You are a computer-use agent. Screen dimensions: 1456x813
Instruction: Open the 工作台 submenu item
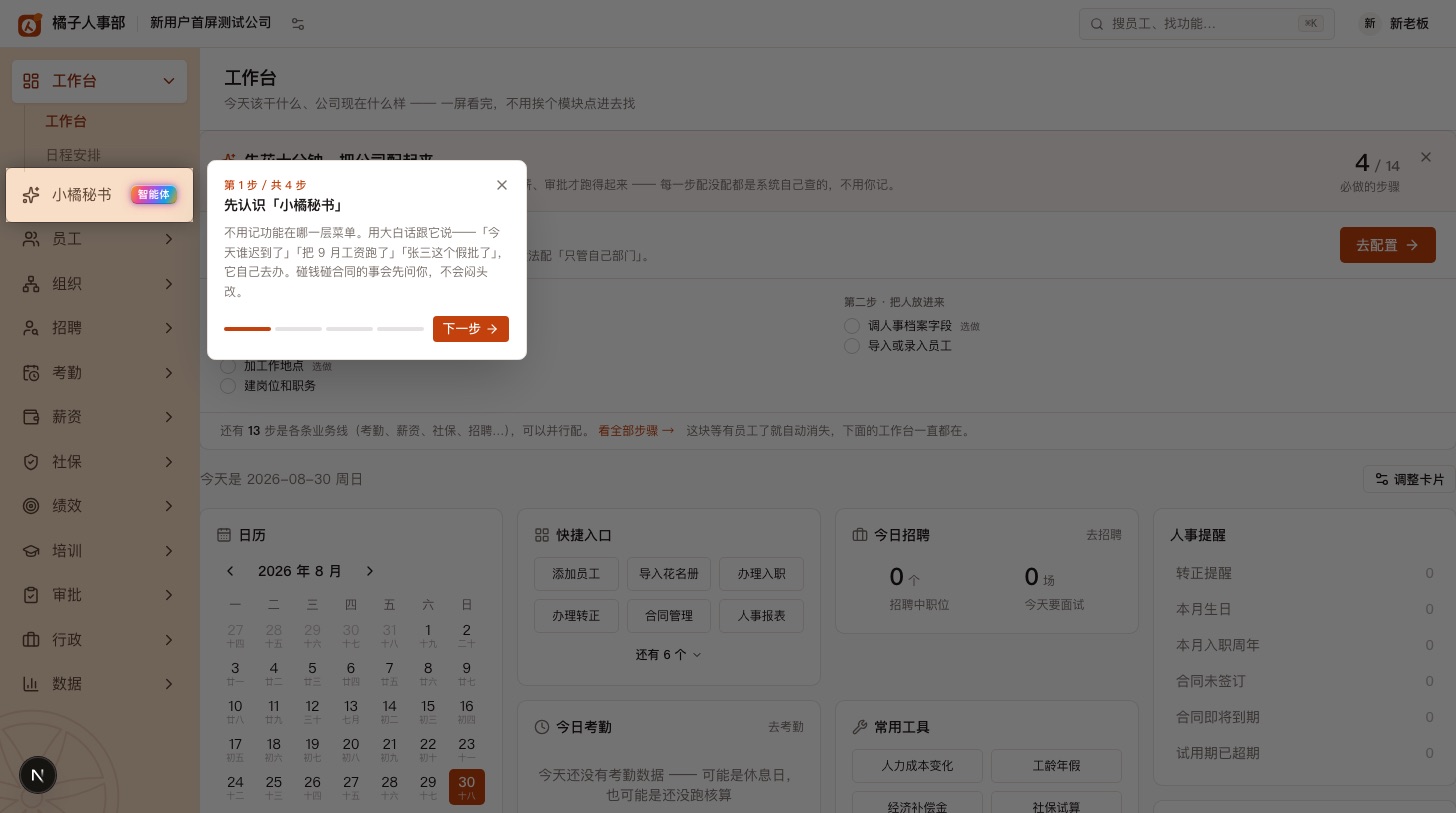click(x=66, y=121)
